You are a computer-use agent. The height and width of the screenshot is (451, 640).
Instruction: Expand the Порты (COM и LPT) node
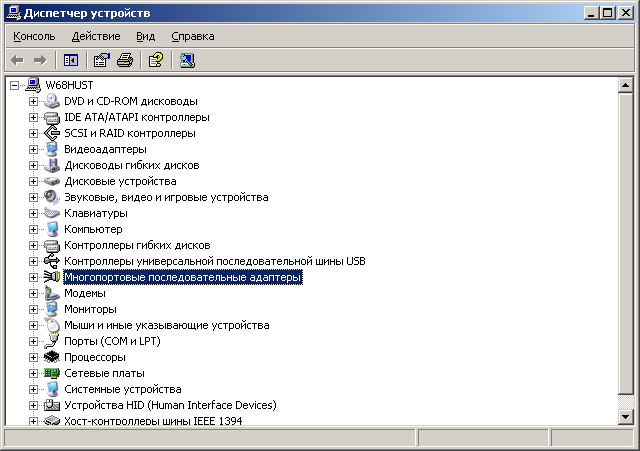tap(33, 341)
